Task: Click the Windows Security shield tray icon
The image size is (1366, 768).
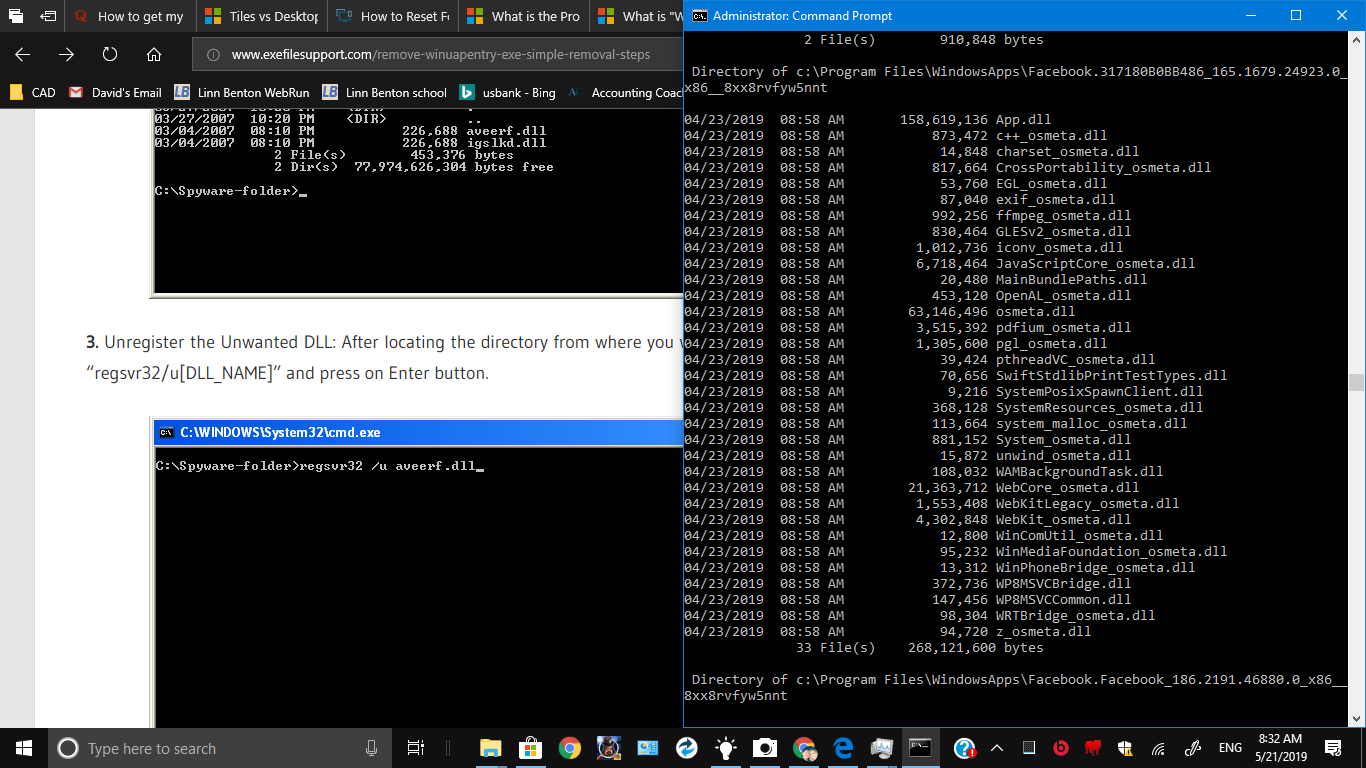Action: [1125, 748]
